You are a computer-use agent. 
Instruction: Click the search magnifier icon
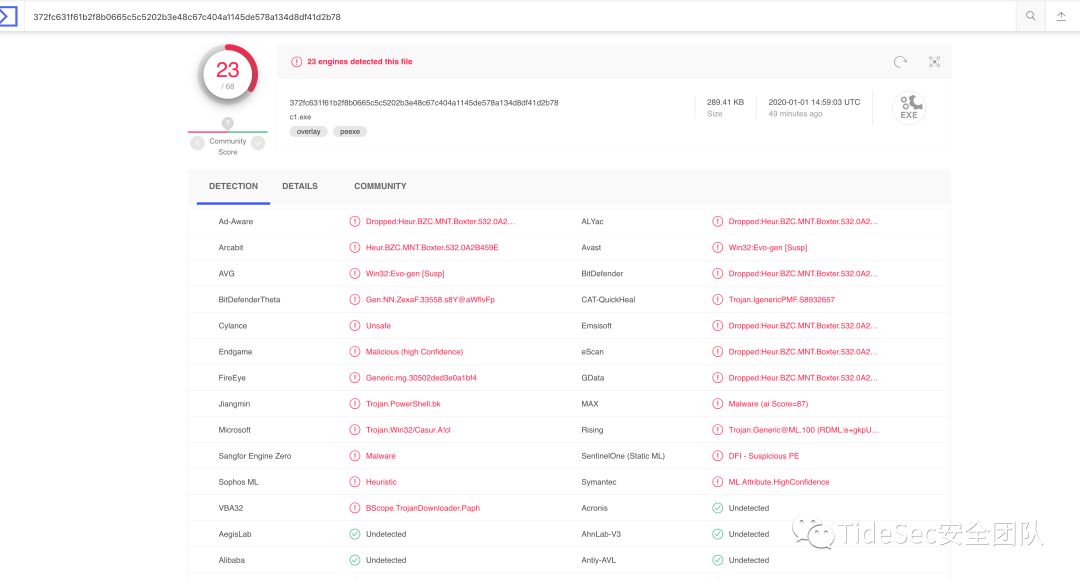[1030, 16]
